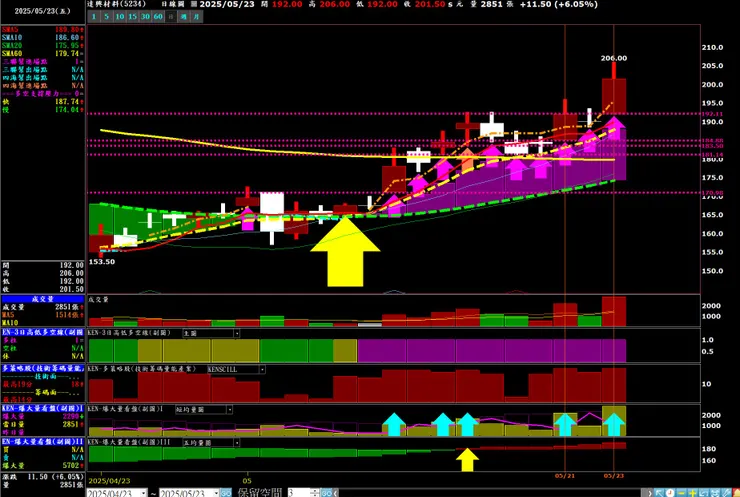Select the monthly (月) chart period
Screen dimensions: 740x497
tap(197, 17)
